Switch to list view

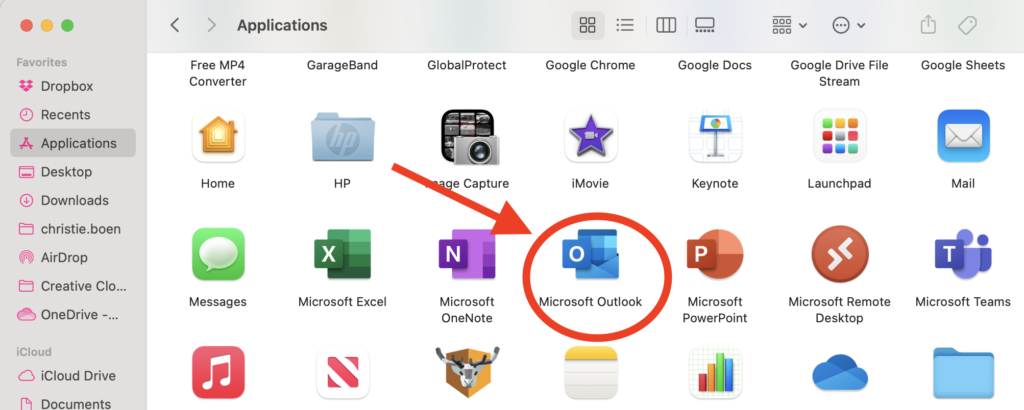(x=625, y=25)
